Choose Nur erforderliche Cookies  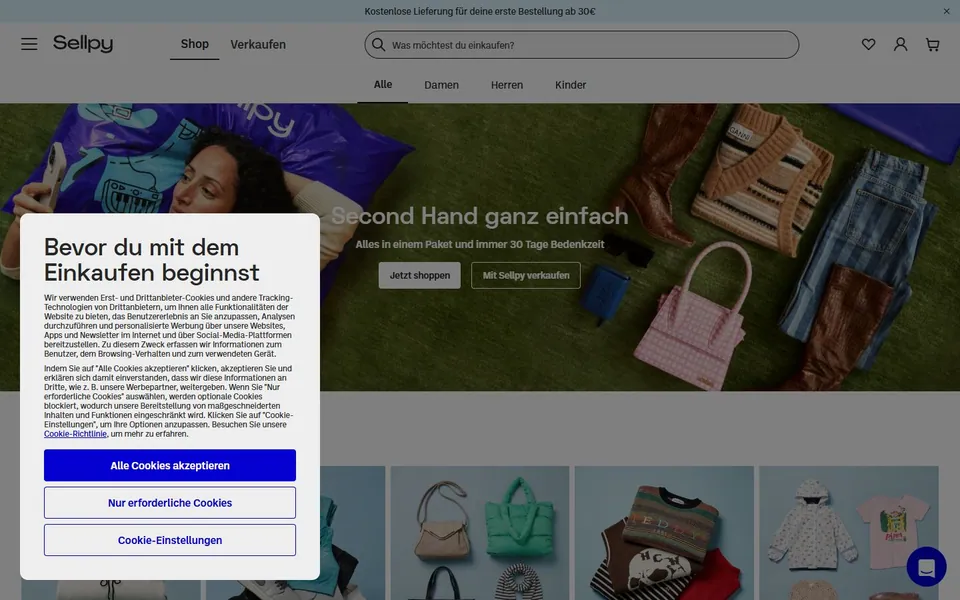[x=170, y=503]
